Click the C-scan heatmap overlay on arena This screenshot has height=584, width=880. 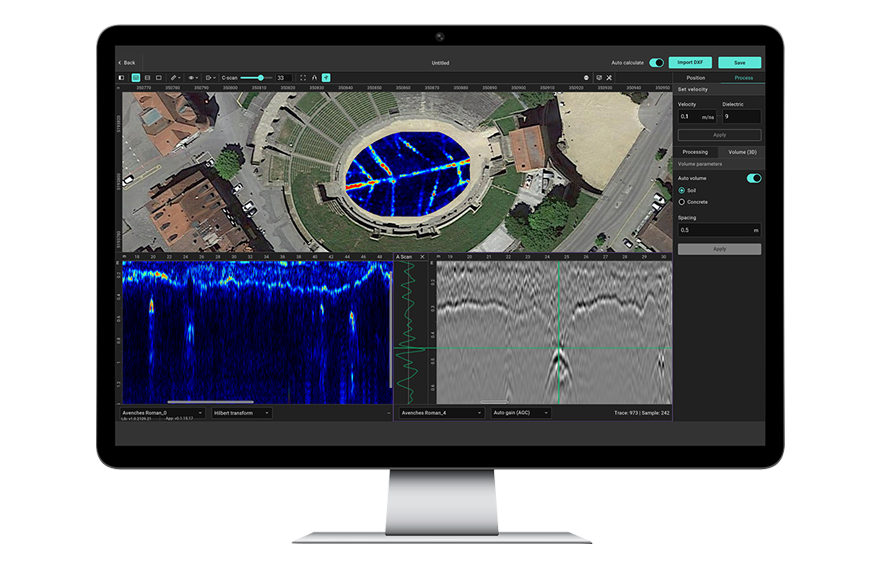pyautogui.click(x=408, y=174)
